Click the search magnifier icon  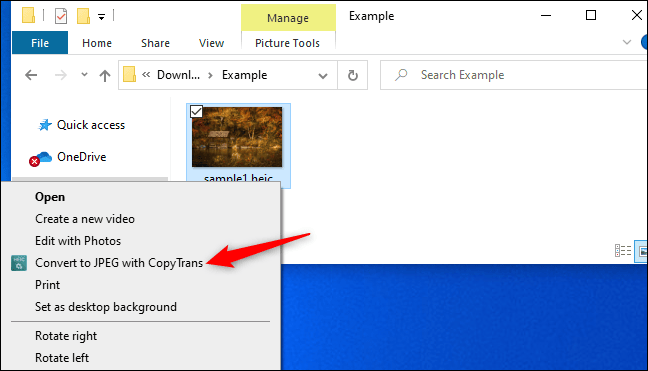point(401,75)
